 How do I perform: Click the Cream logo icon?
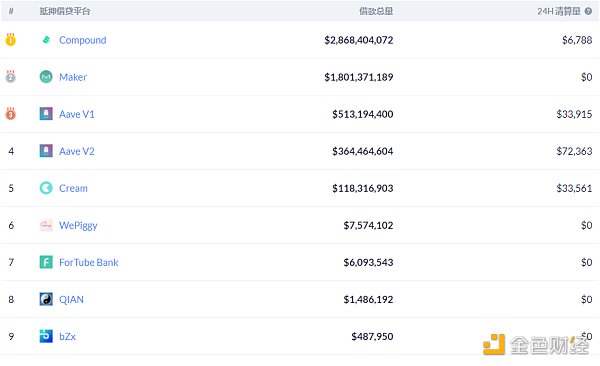tap(46, 188)
